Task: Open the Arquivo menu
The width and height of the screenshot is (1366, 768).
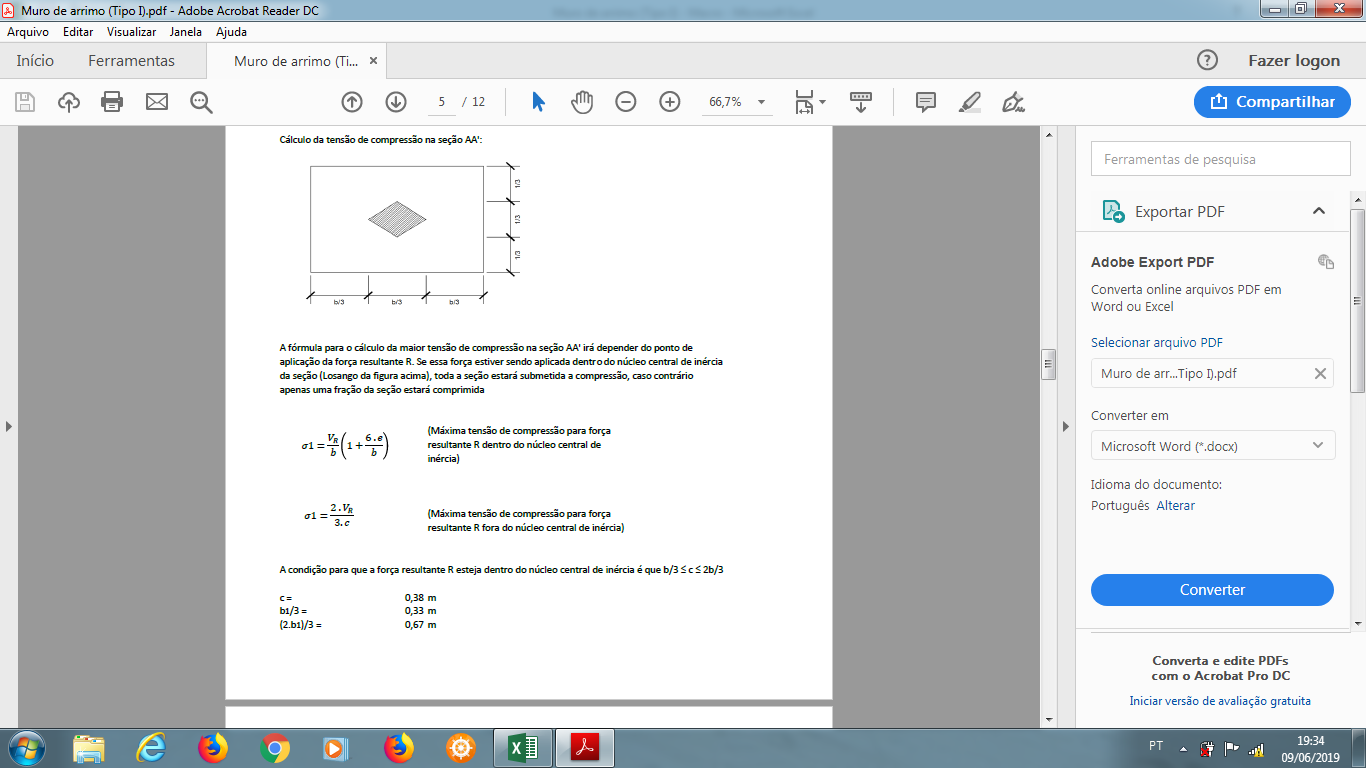Action: point(28,32)
